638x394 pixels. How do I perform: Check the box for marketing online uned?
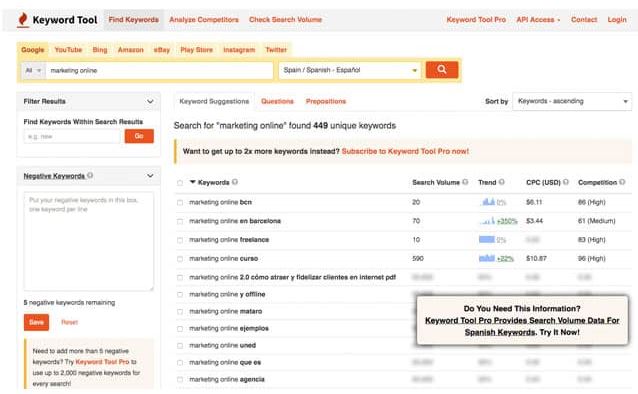(x=180, y=346)
